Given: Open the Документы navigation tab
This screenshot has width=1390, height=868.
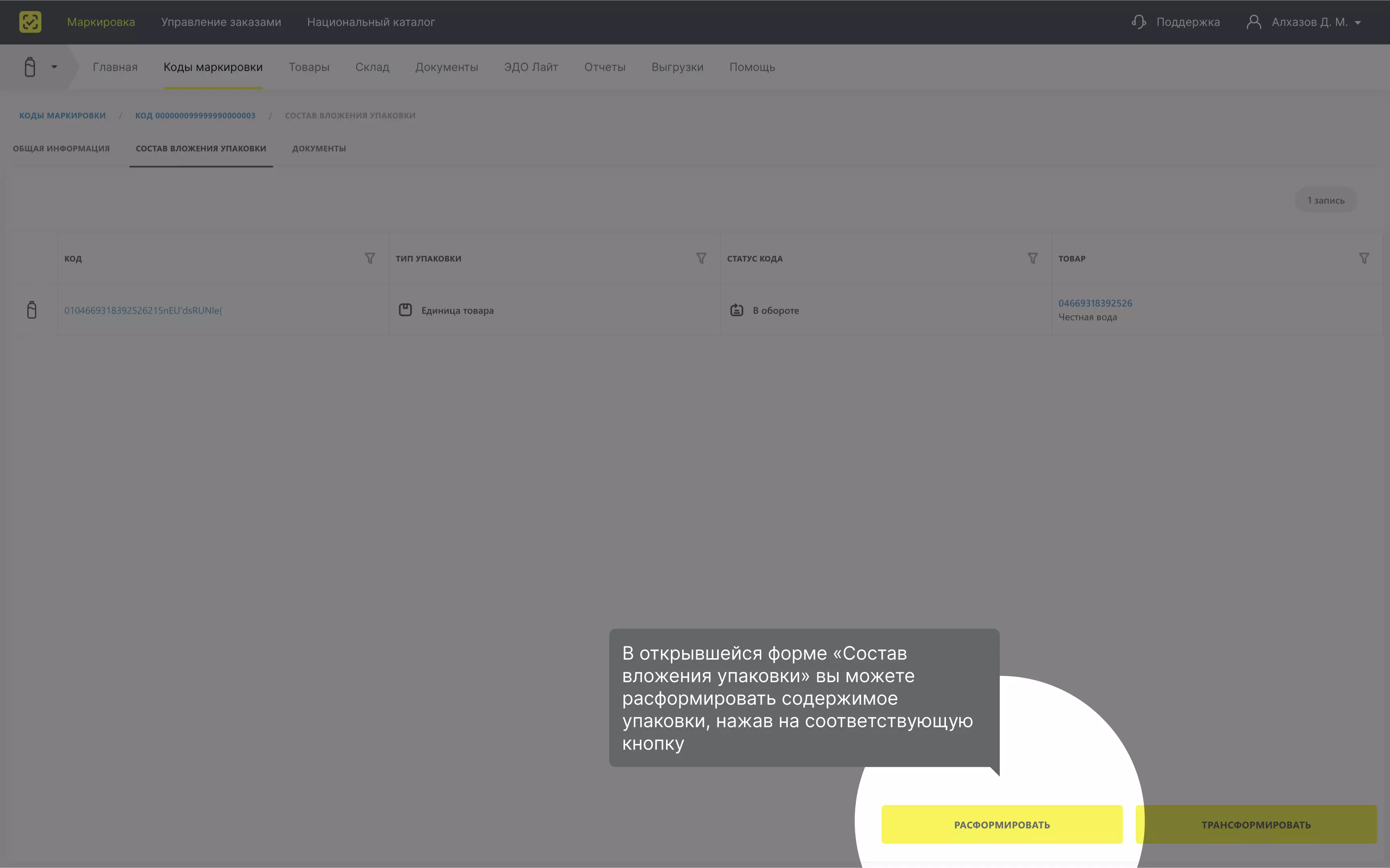Looking at the screenshot, I should point(447,67).
